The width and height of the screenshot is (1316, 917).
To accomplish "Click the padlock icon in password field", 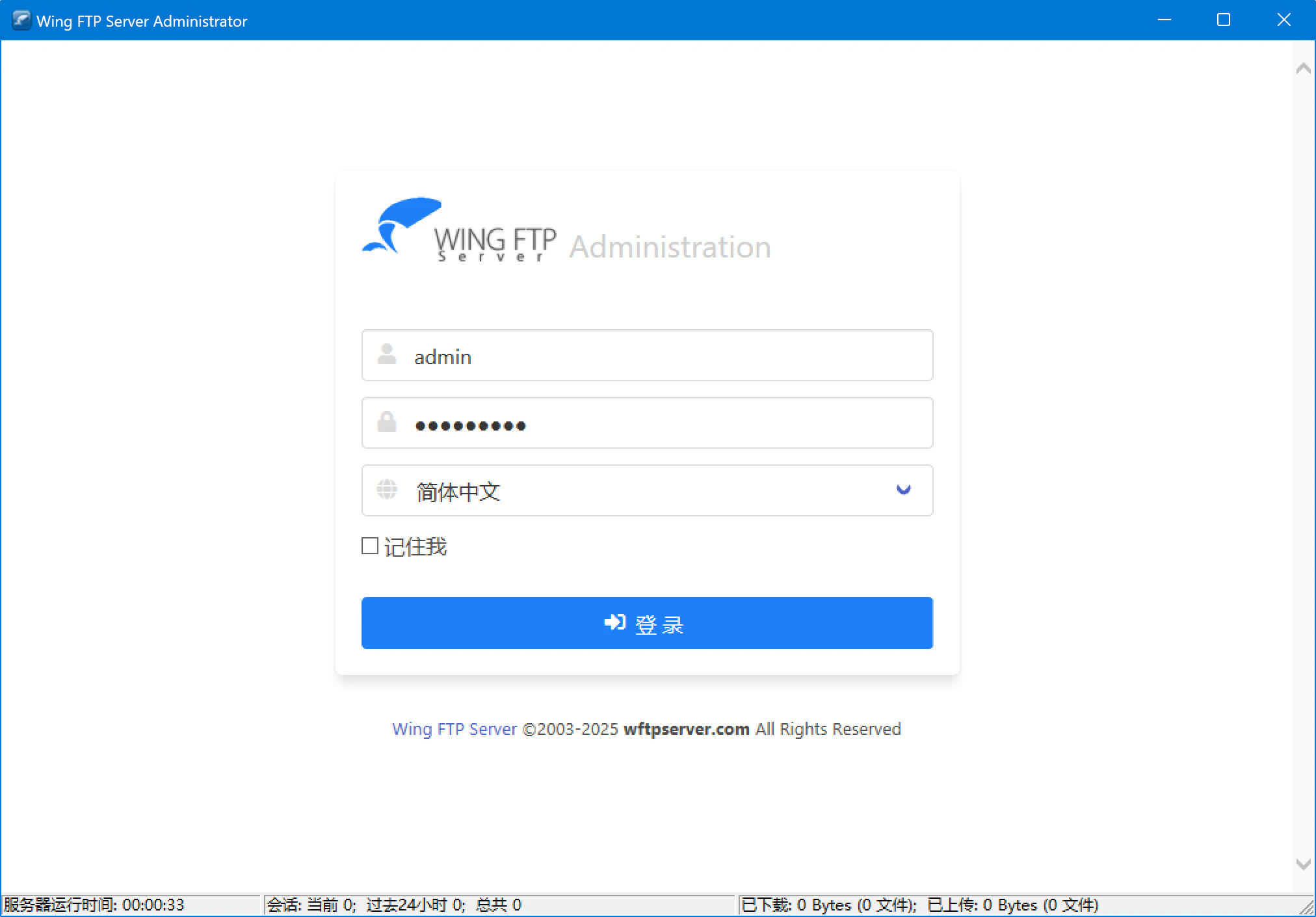I will pyautogui.click(x=387, y=421).
